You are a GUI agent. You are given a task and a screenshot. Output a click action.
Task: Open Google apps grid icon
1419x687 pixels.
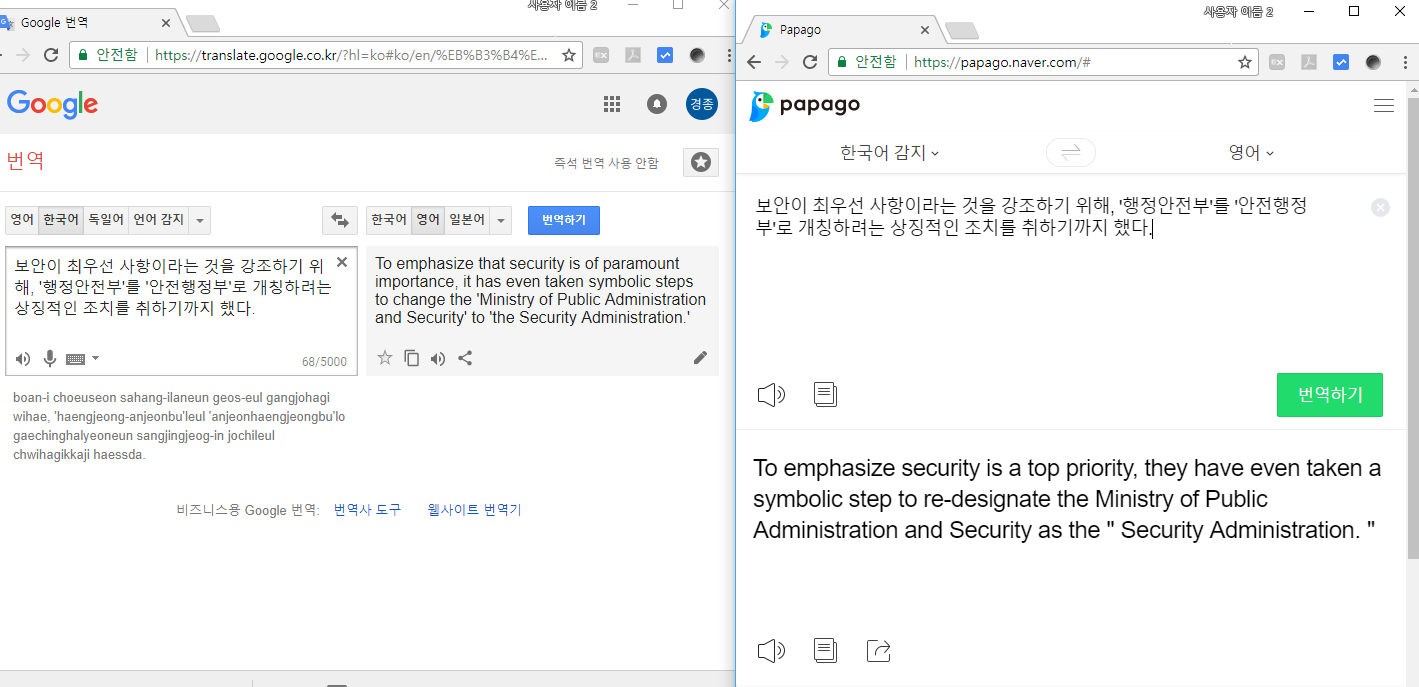pyautogui.click(x=612, y=104)
